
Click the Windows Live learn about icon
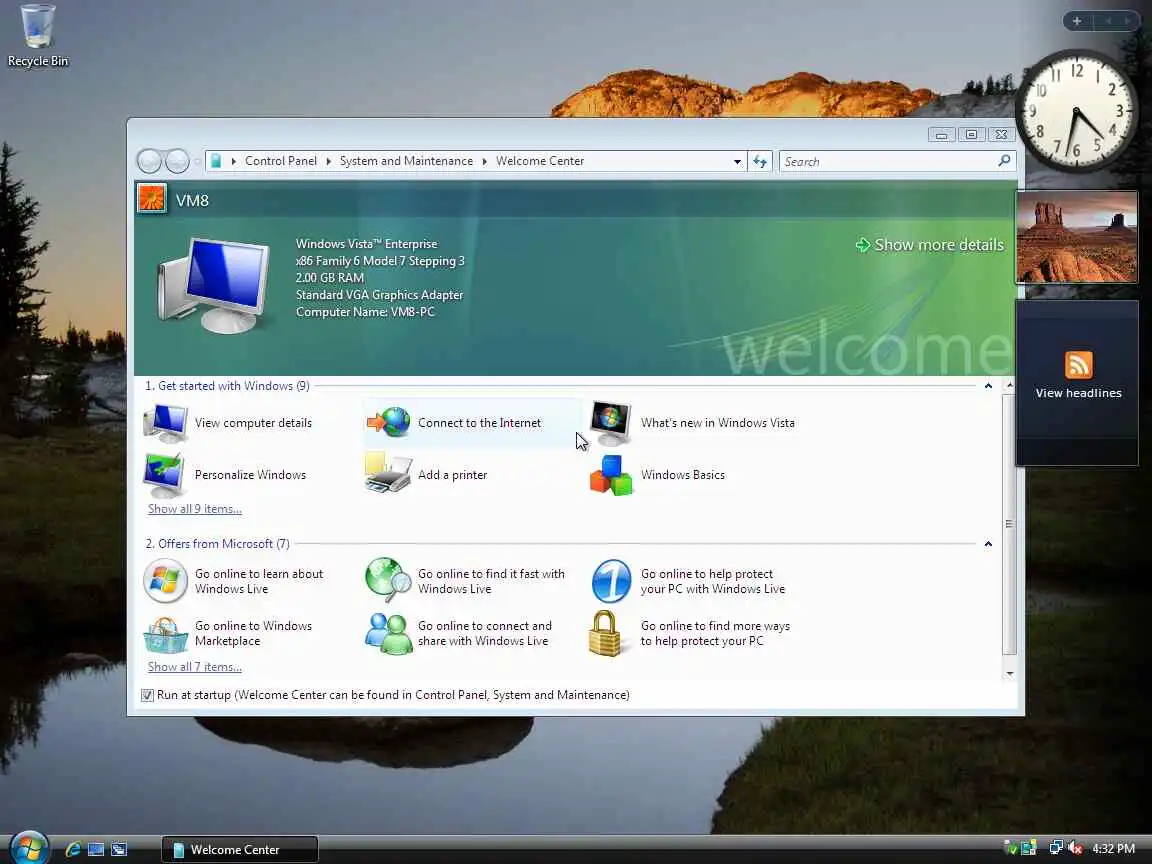165,581
